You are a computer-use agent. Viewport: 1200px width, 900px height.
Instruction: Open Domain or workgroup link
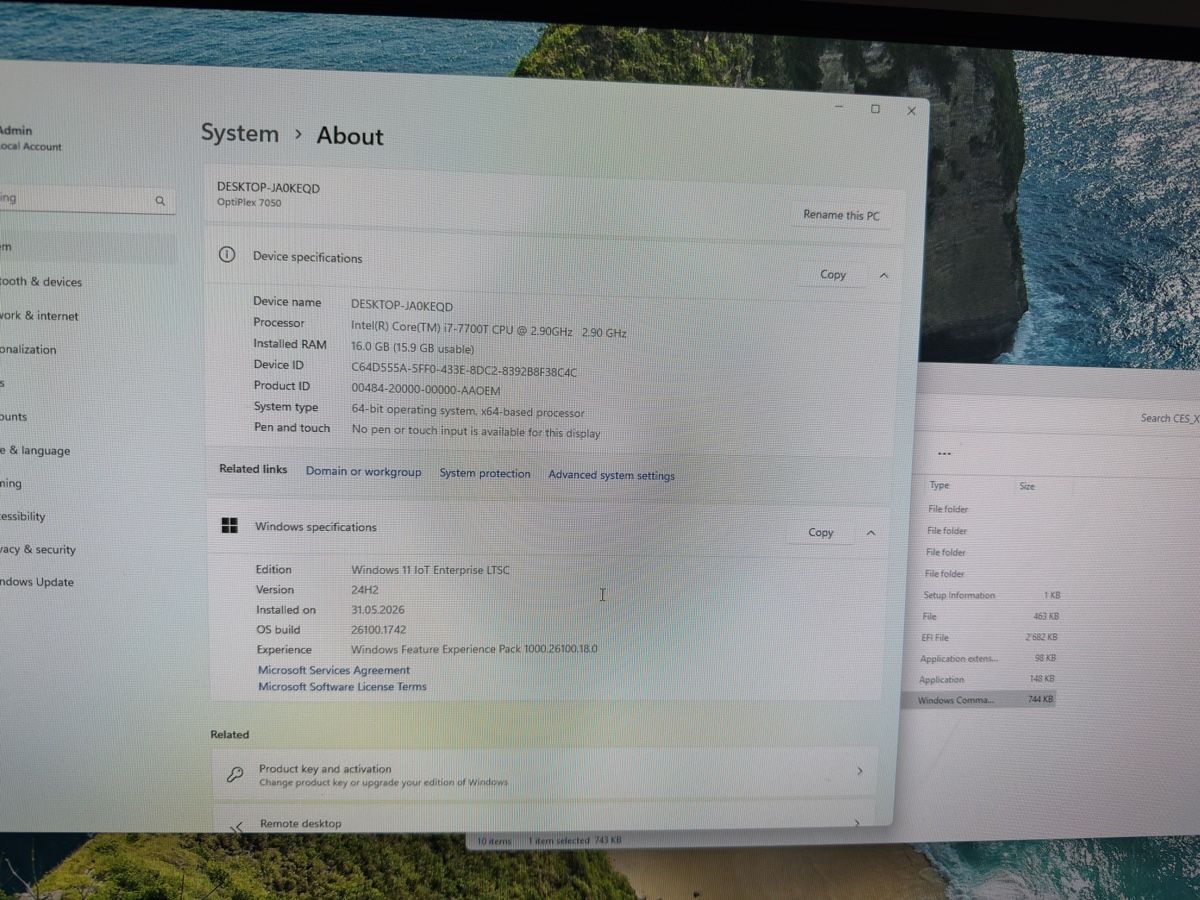point(363,471)
